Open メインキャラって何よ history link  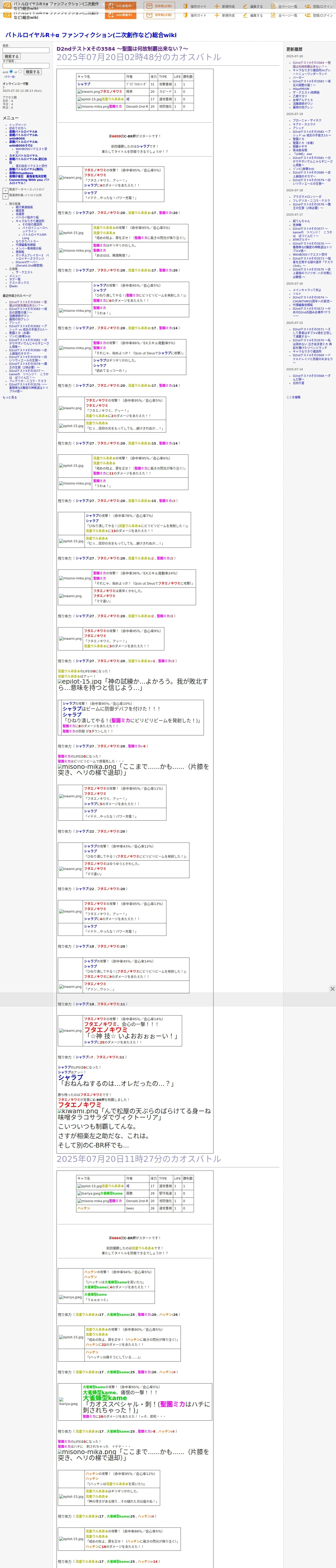[307, 290]
